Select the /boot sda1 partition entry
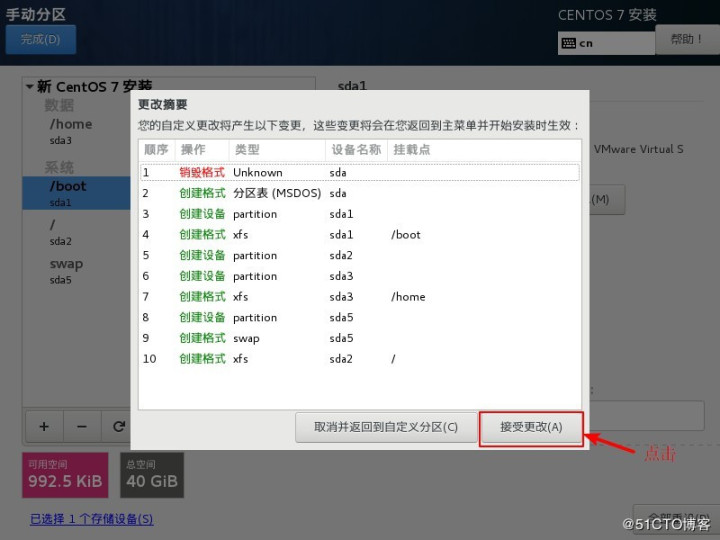The width and height of the screenshot is (720, 540). [x=76, y=193]
